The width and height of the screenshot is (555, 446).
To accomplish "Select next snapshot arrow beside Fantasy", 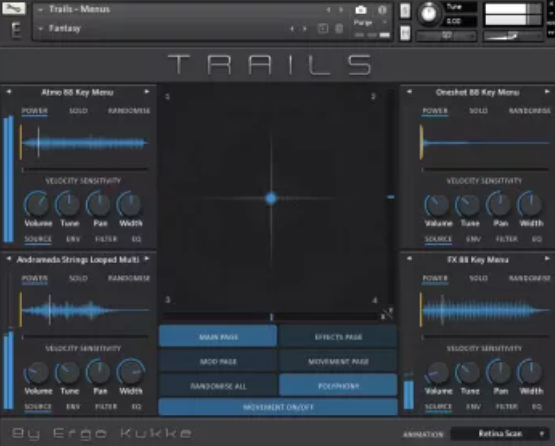I will pyautogui.click(x=305, y=28).
